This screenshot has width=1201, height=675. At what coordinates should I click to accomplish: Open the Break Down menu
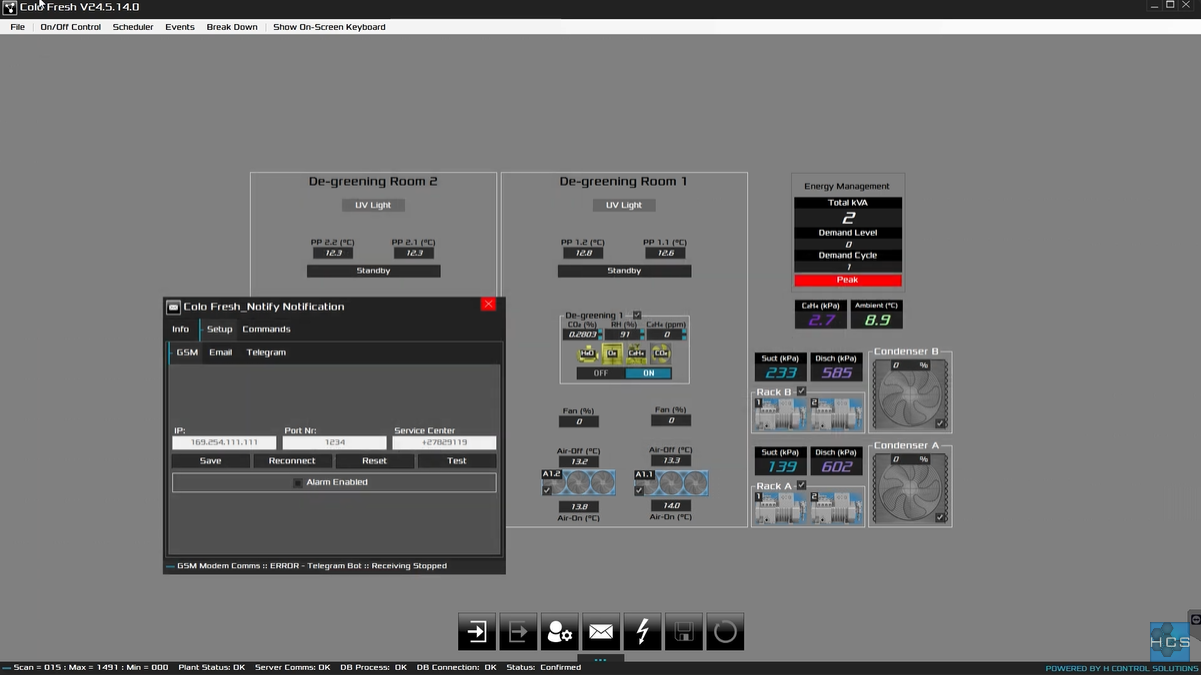(x=232, y=27)
